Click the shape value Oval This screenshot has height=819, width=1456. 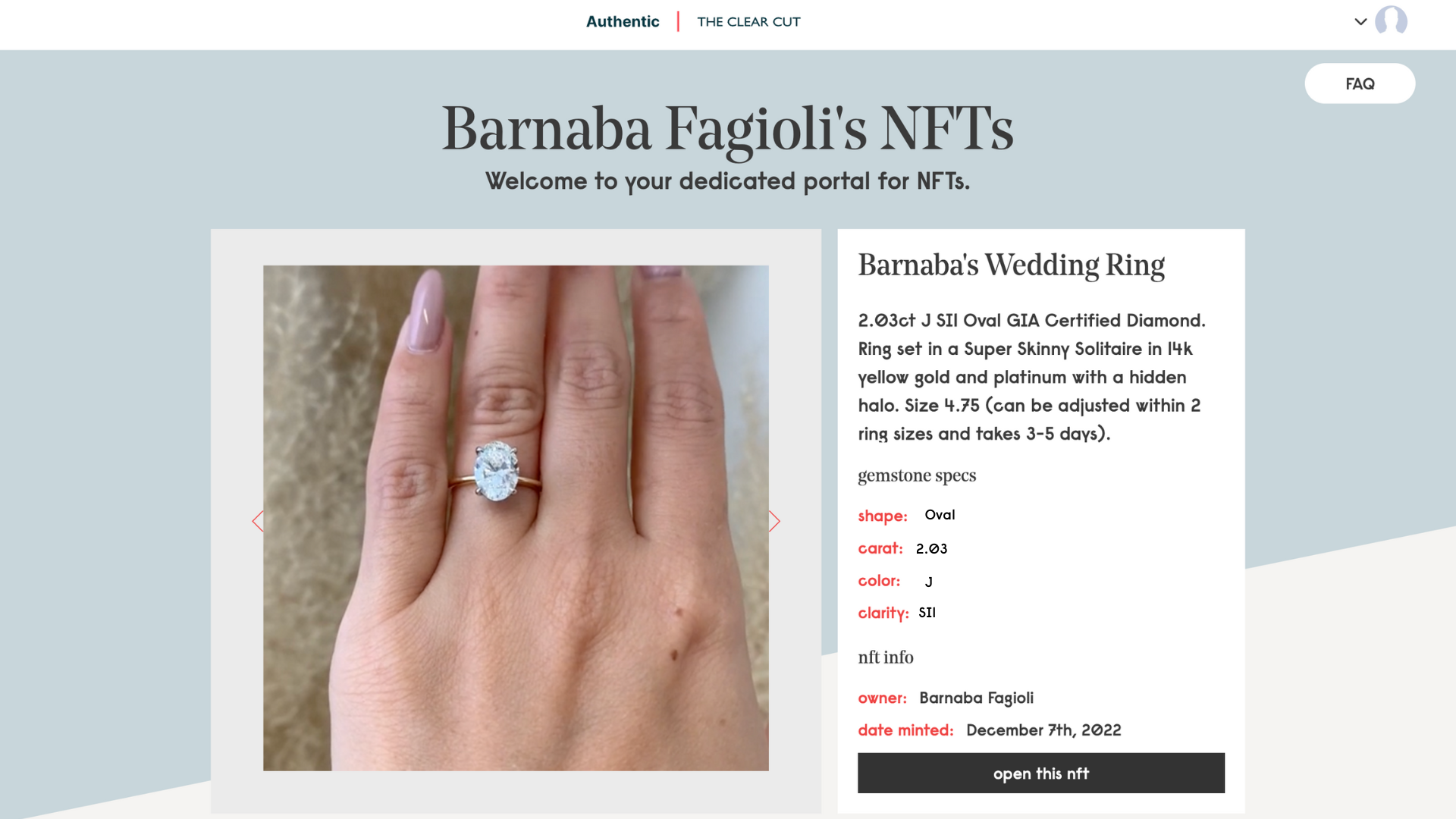click(x=940, y=515)
